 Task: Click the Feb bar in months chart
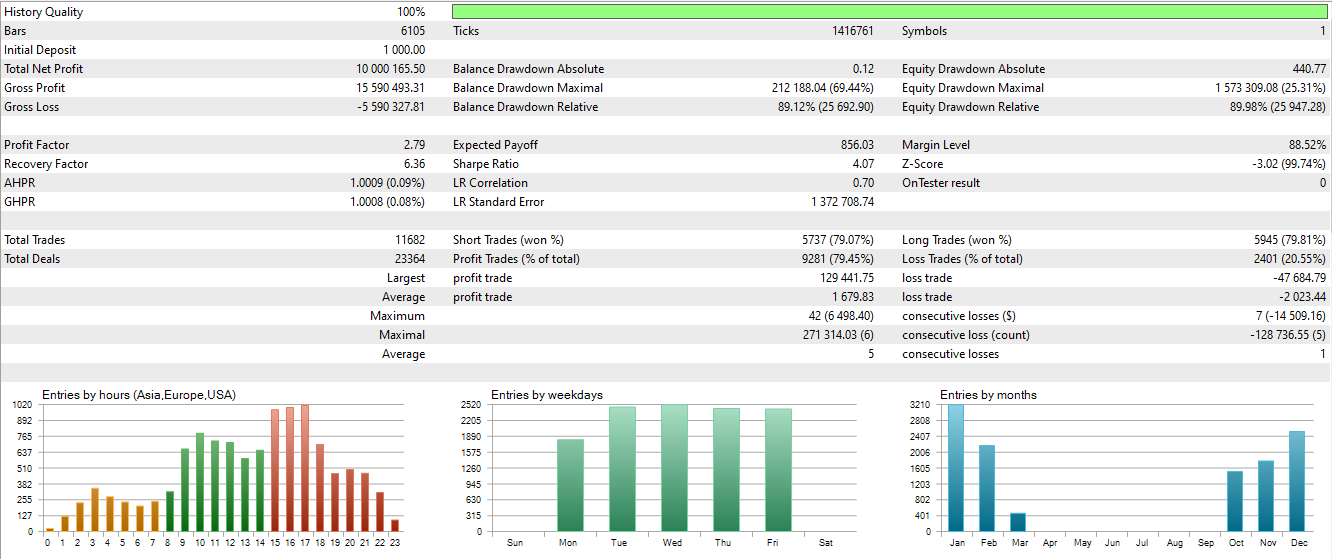point(987,488)
